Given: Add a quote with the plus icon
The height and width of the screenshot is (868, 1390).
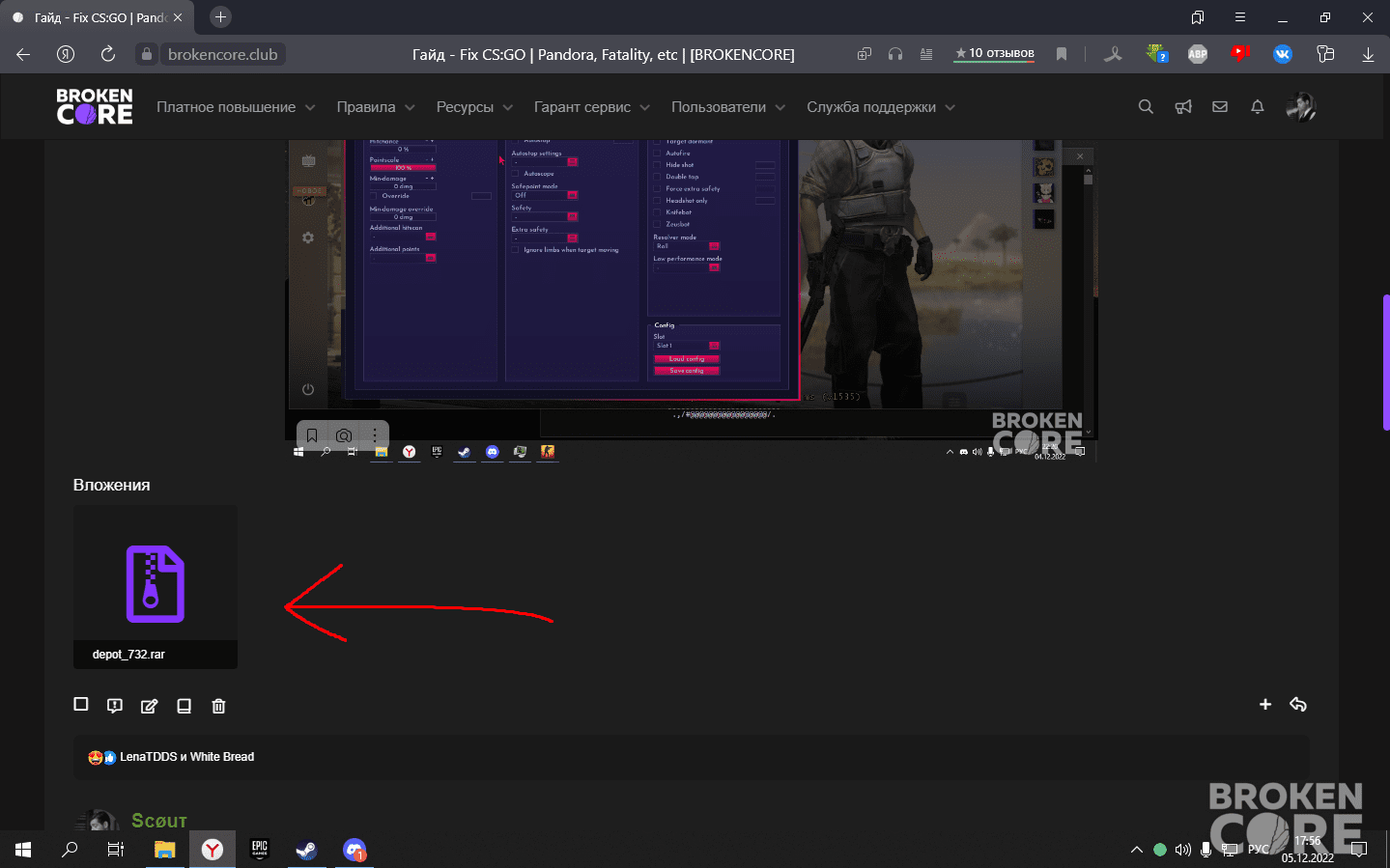Looking at the screenshot, I should coord(1265,705).
